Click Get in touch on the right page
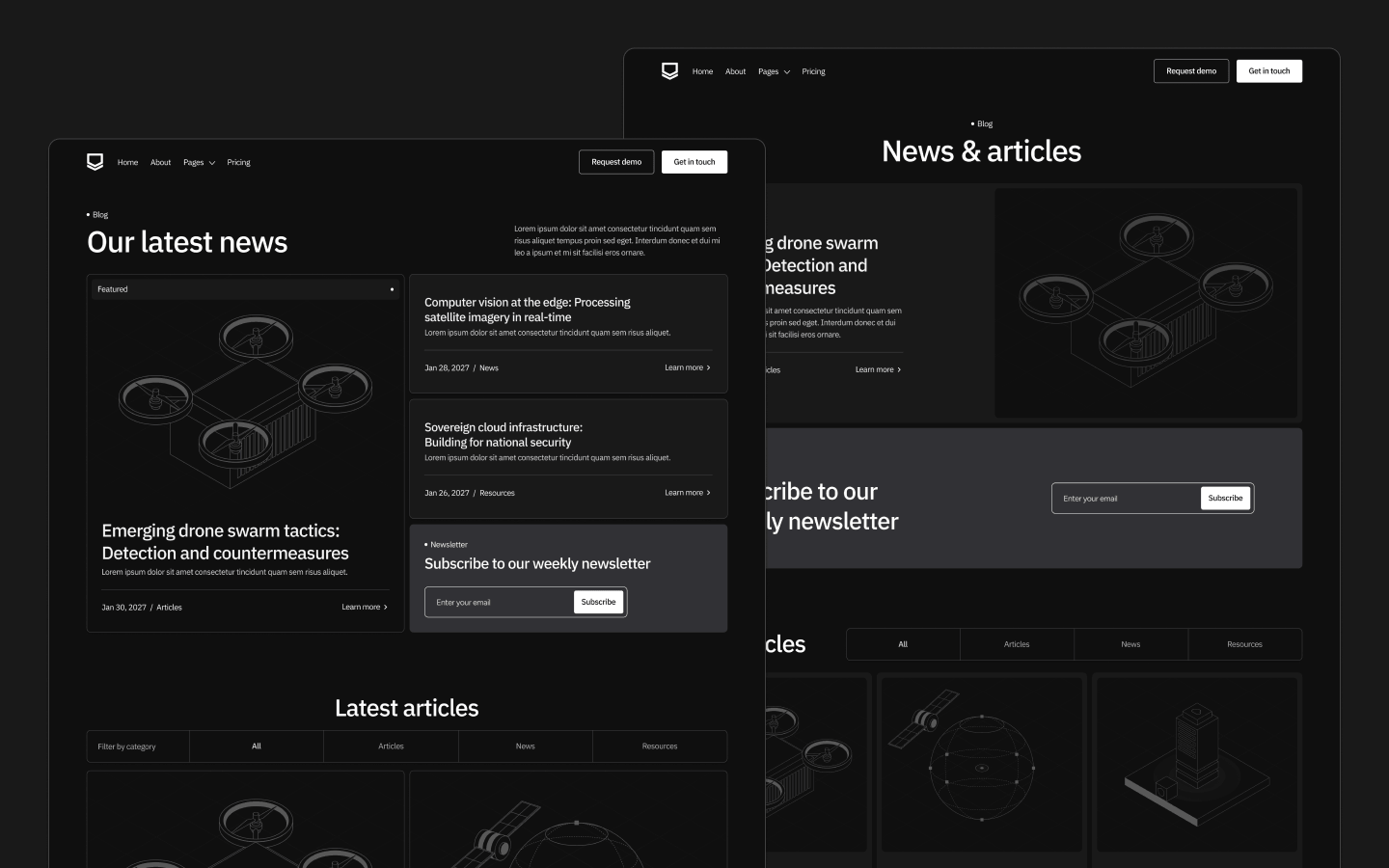This screenshot has width=1389, height=868. tap(1268, 70)
